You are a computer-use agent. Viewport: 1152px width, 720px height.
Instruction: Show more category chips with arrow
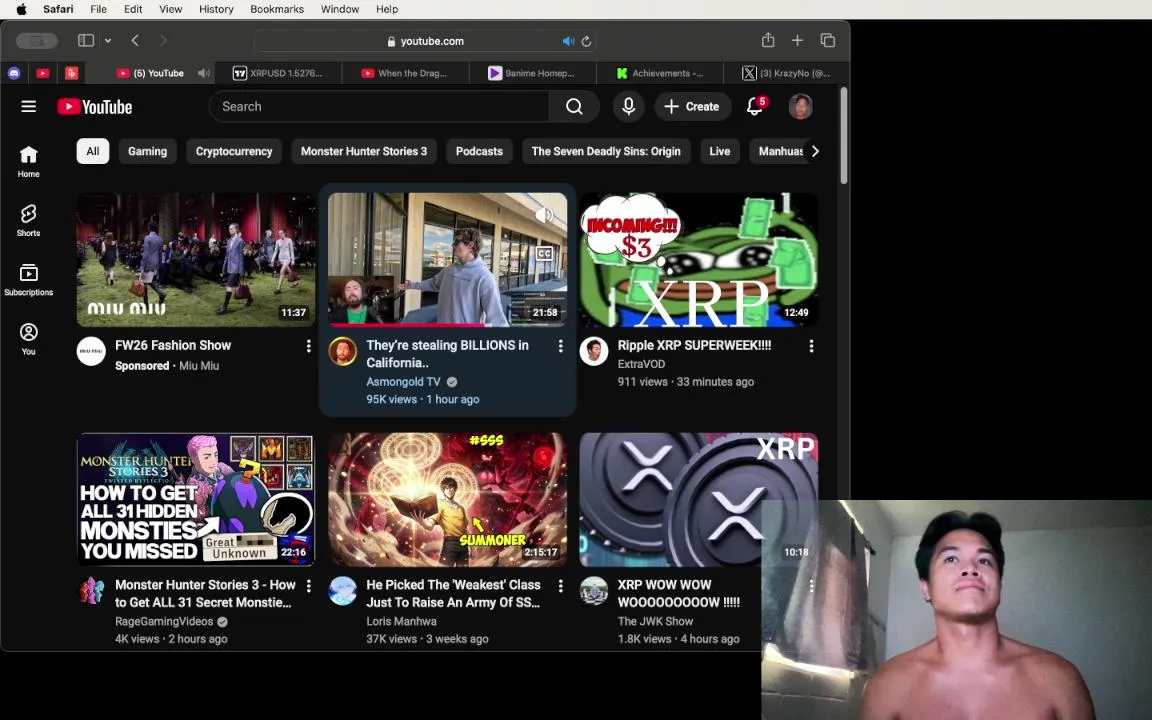pyautogui.click(x=815, y=151)
